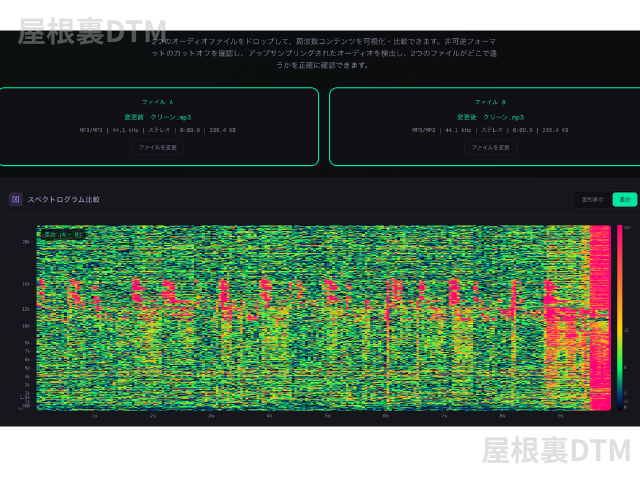Click the 20k frequency axis label

tap(26, 242)
